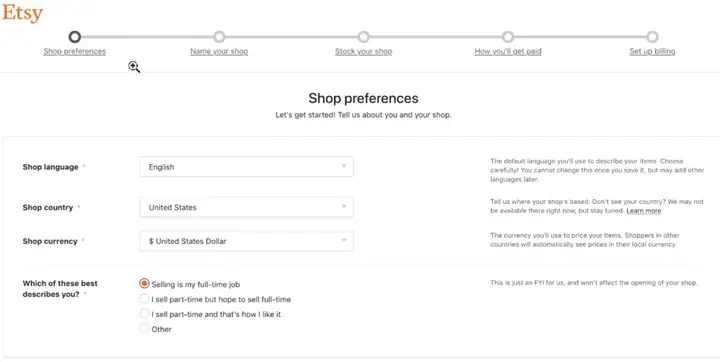Open the Shop currency dropdown
Screen dimensions: 720x362
(x=246, y=241)
